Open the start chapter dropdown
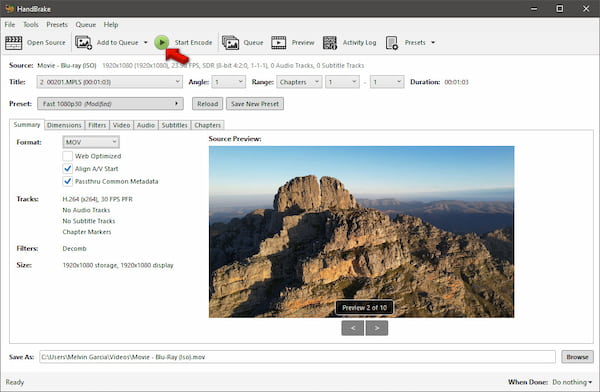Screen dimensions: 600x392 click(x=342, y=82)
